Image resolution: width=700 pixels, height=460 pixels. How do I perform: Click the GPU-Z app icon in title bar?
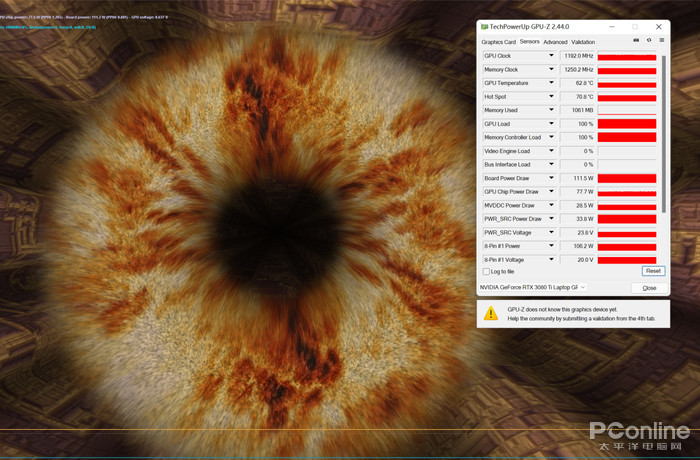pyautogui.click(x=486, y=27)
